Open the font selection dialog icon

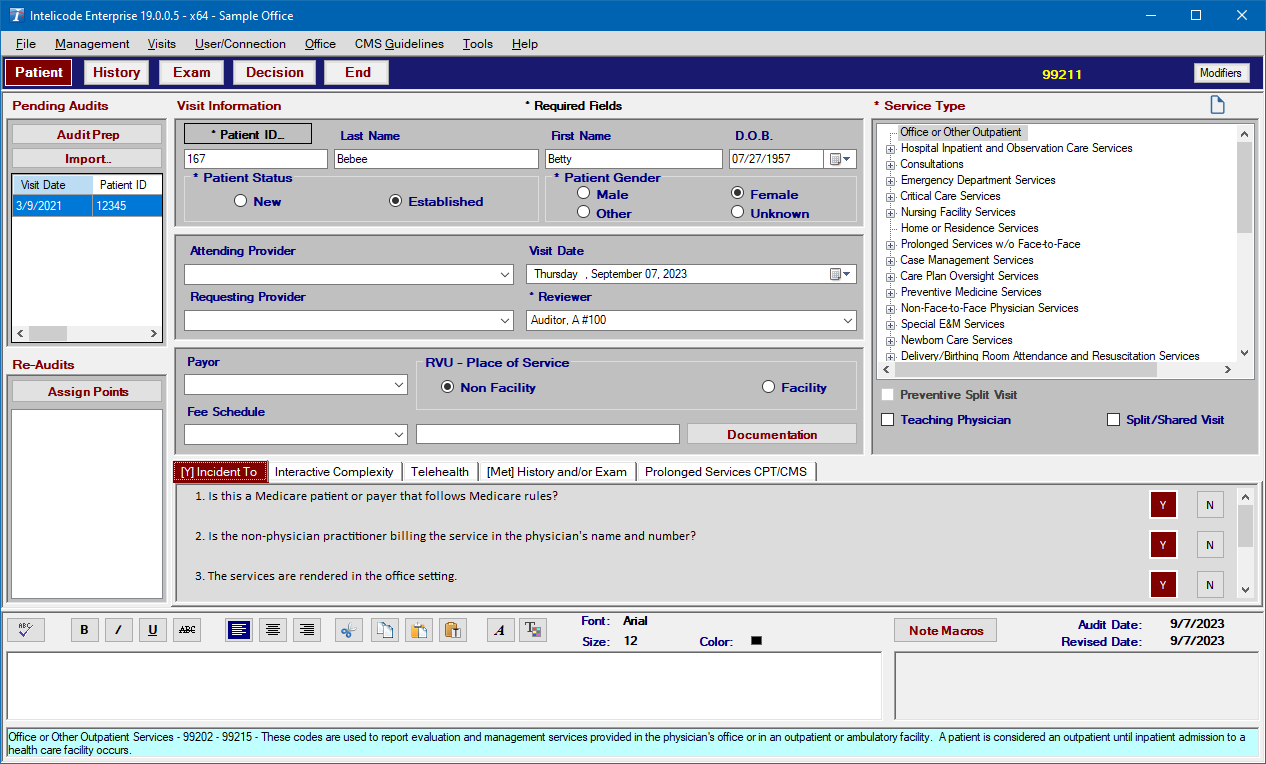(500, 630)
